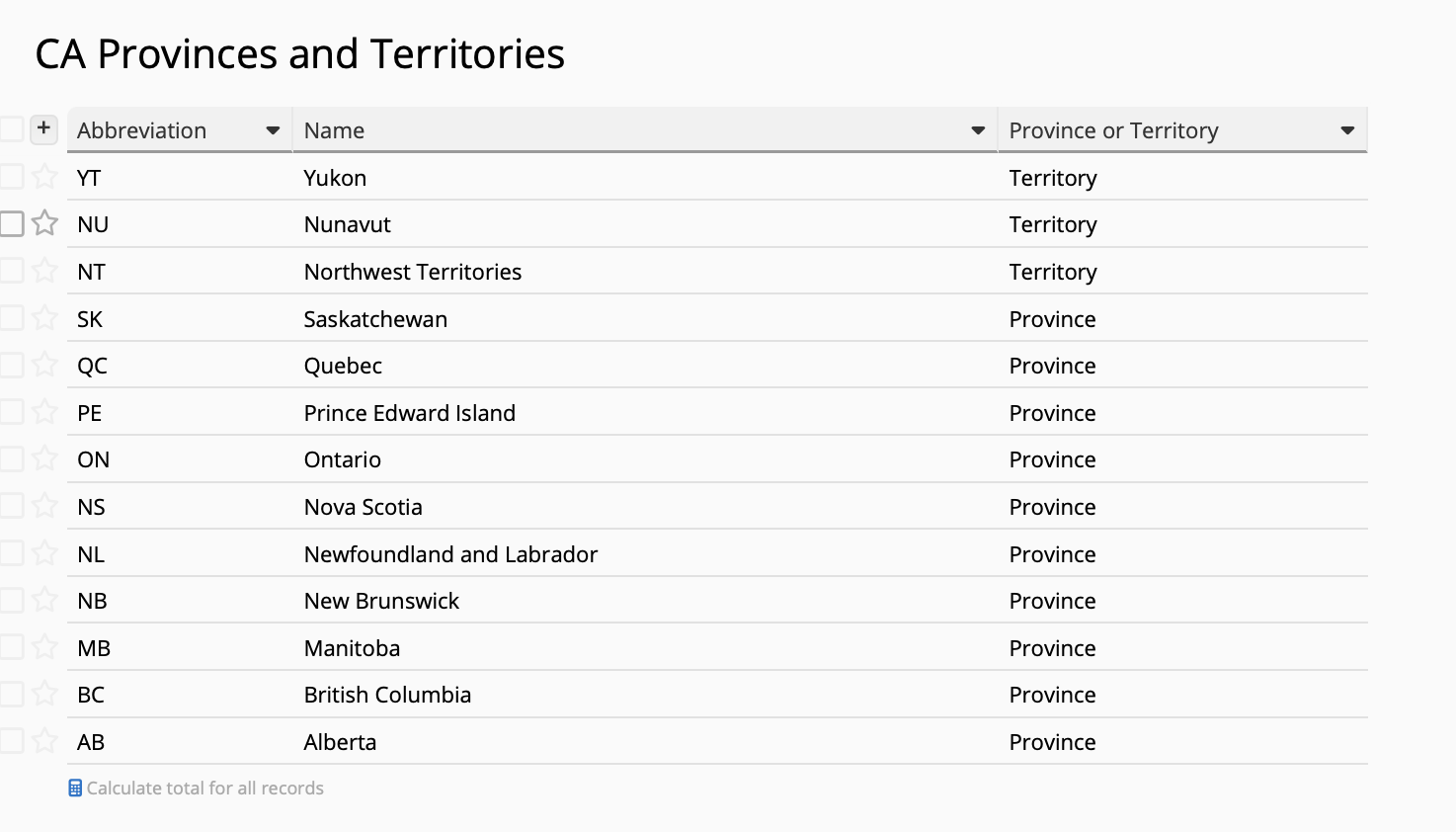
Task: Tick the Alberta row checkbox
Action: 12,741
